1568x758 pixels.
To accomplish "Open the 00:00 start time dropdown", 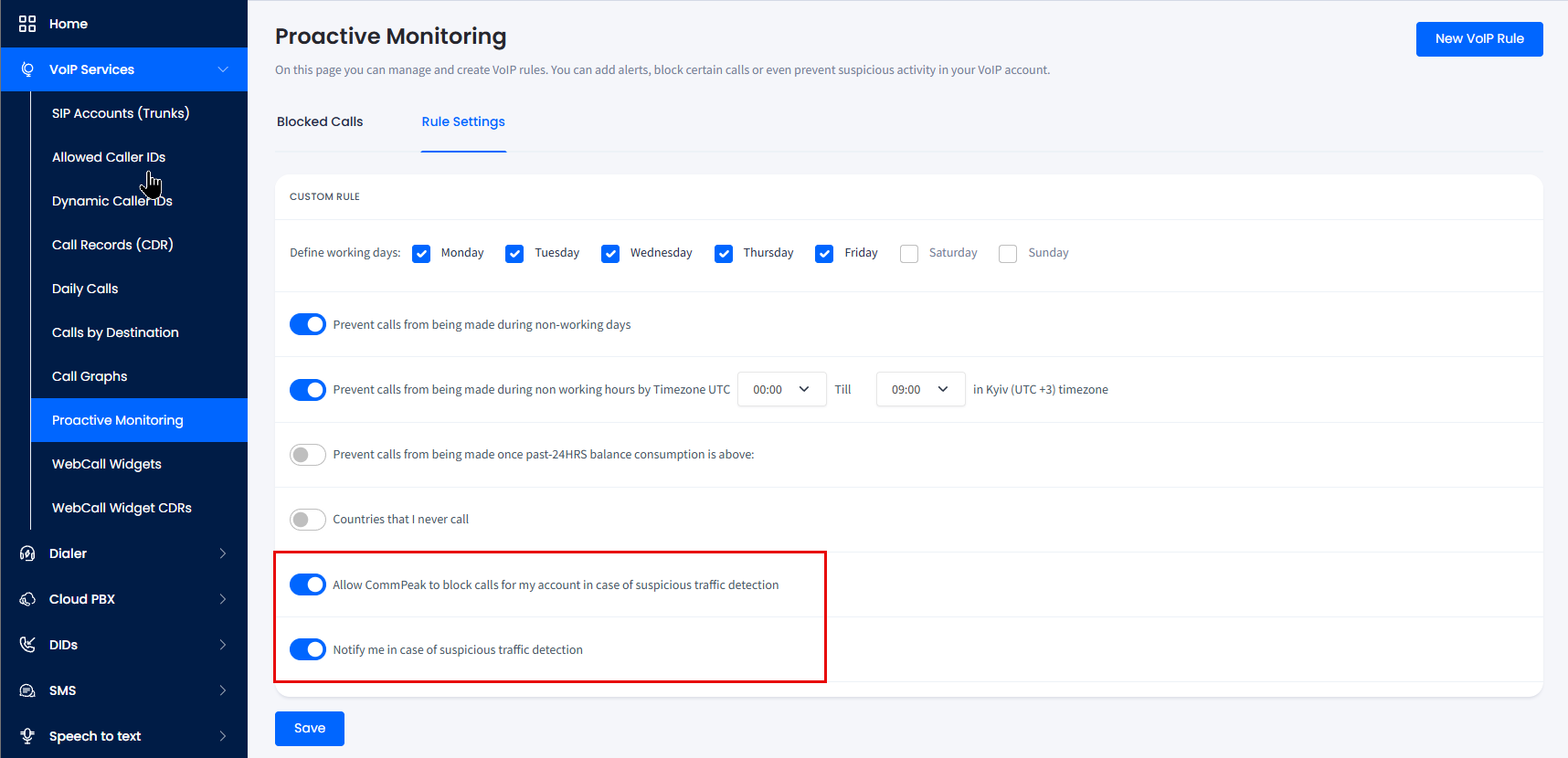I will click(782, 389).
